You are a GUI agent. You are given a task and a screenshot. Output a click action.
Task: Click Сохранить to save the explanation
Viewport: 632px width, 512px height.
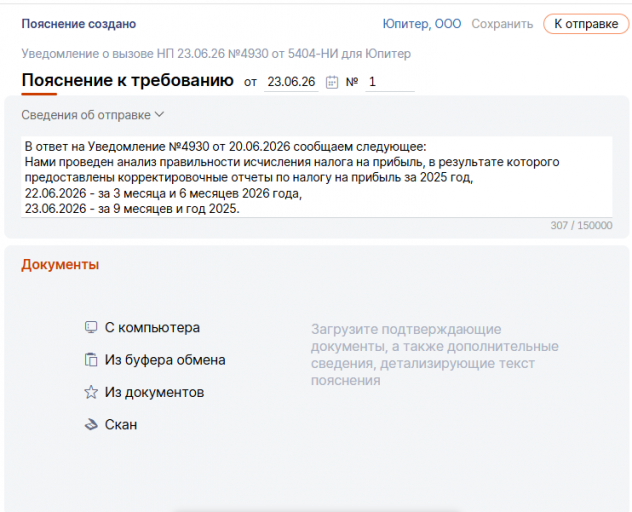(502, 24)
